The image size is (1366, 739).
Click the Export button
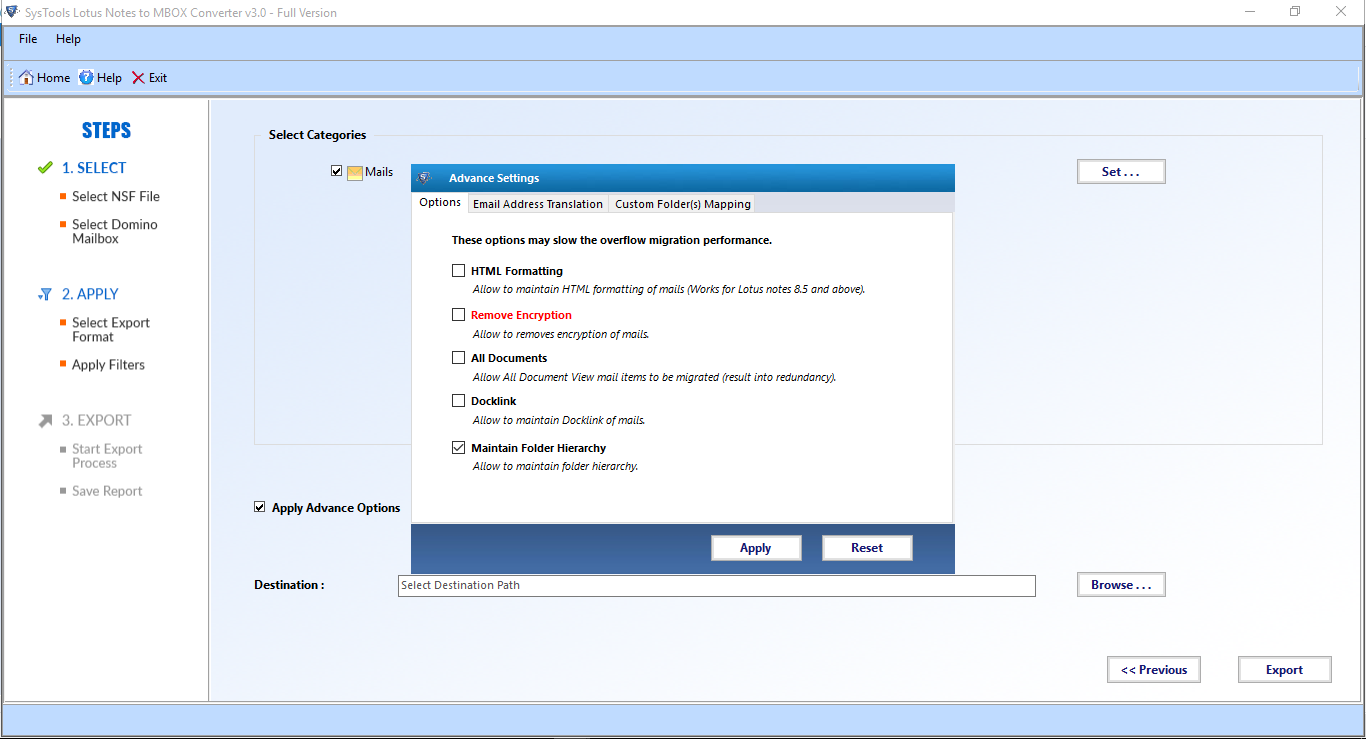click(1285, 670)
